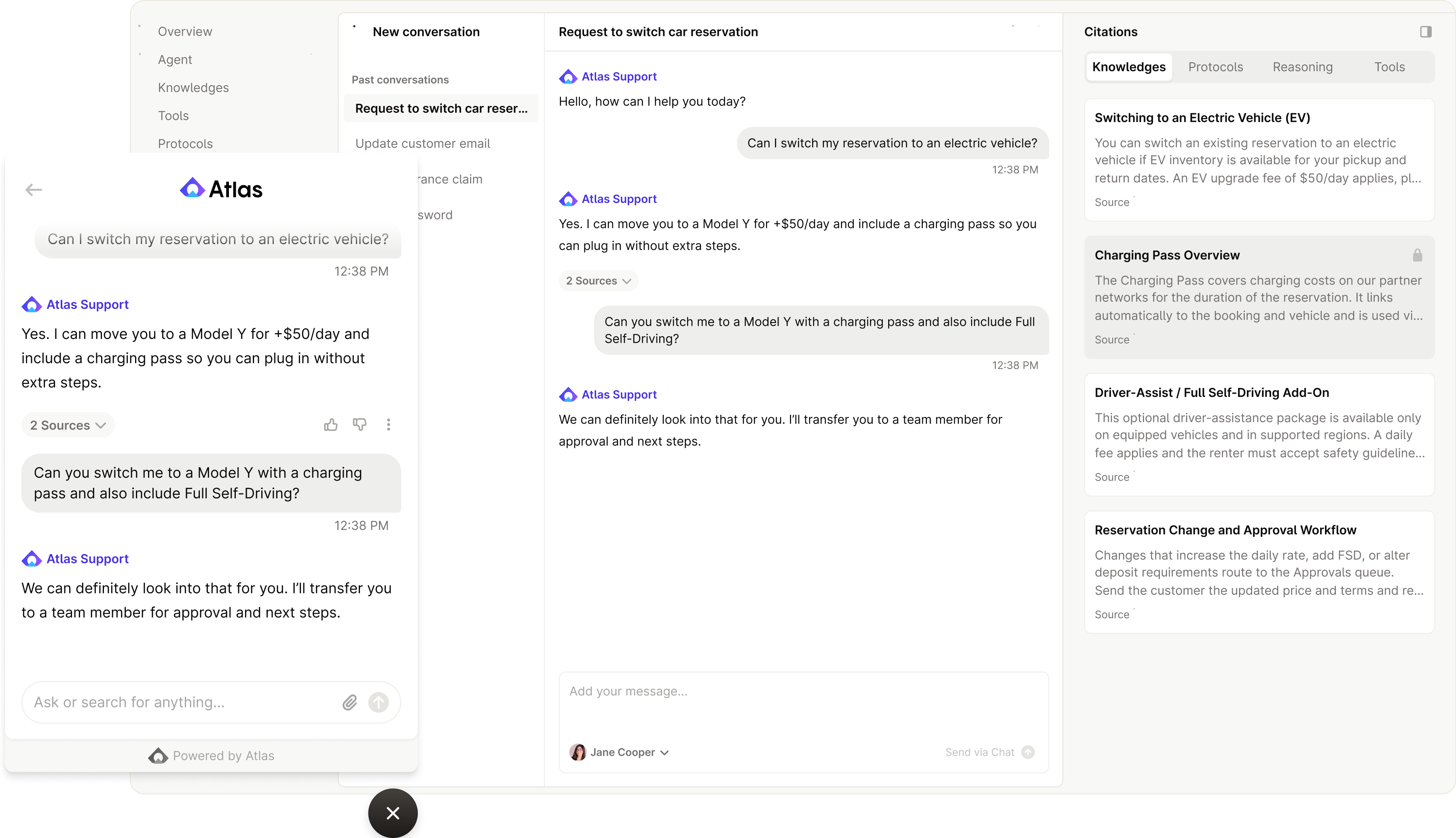Switch to the Reasoning citations tab
Image resolution: width=1456 pixels, height=838 pixels.
[1302, 67]
